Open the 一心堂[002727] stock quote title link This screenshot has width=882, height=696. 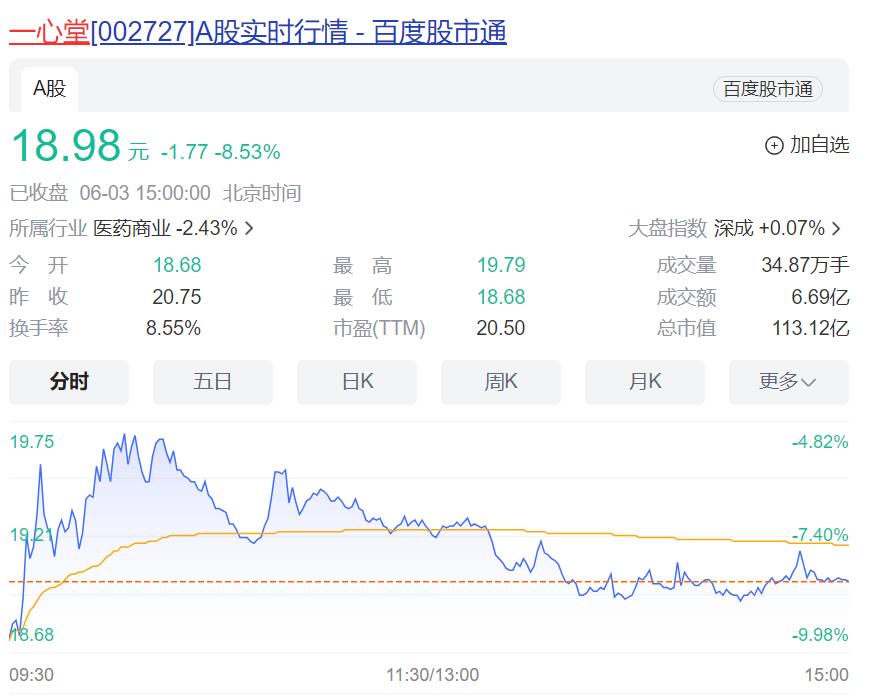[x=258, y=32]
